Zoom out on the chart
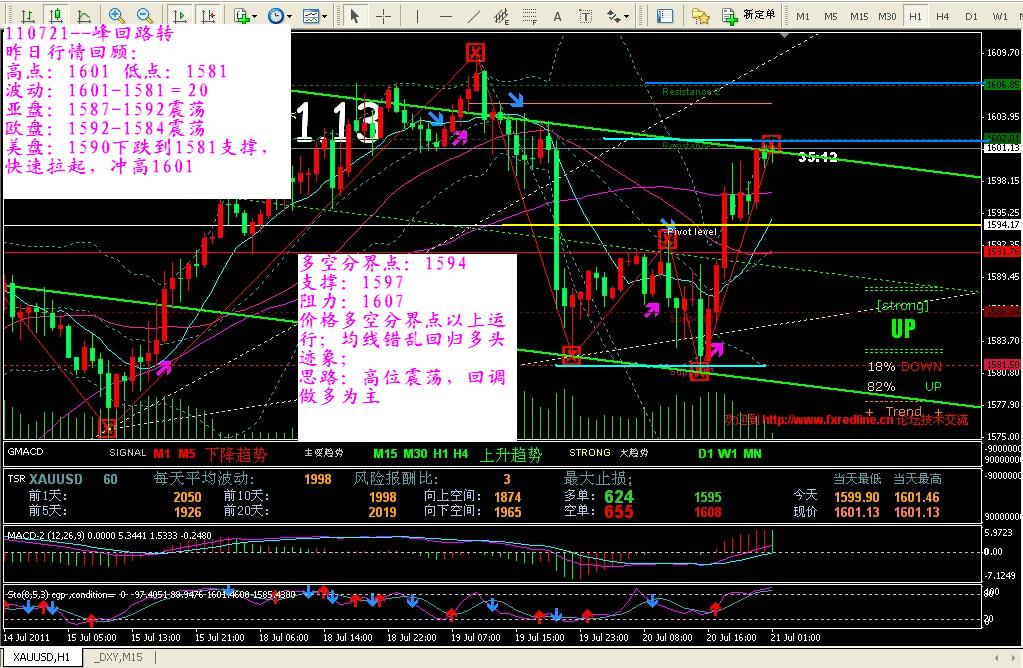 (145, 16)
